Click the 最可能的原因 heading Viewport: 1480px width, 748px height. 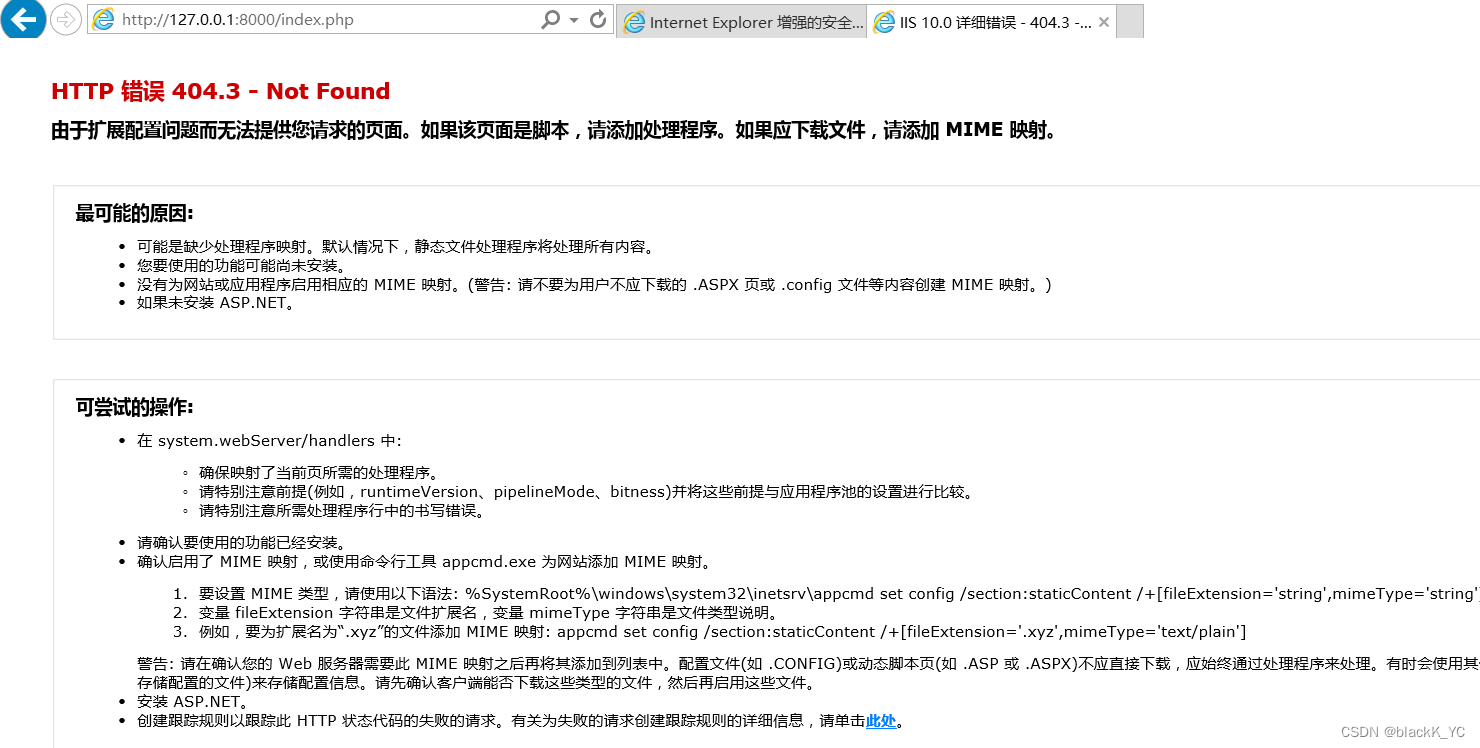coord(134,213)
